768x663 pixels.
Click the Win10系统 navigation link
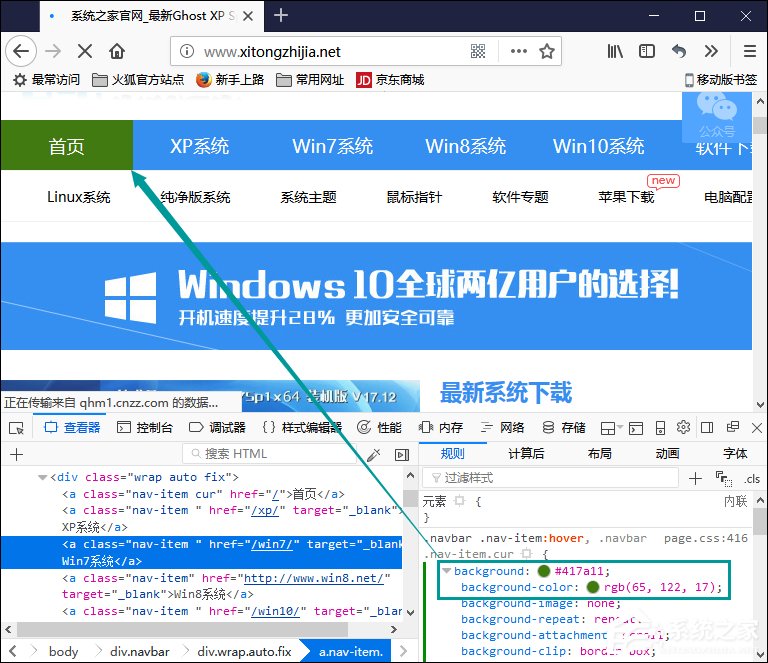tap(598, 146)
